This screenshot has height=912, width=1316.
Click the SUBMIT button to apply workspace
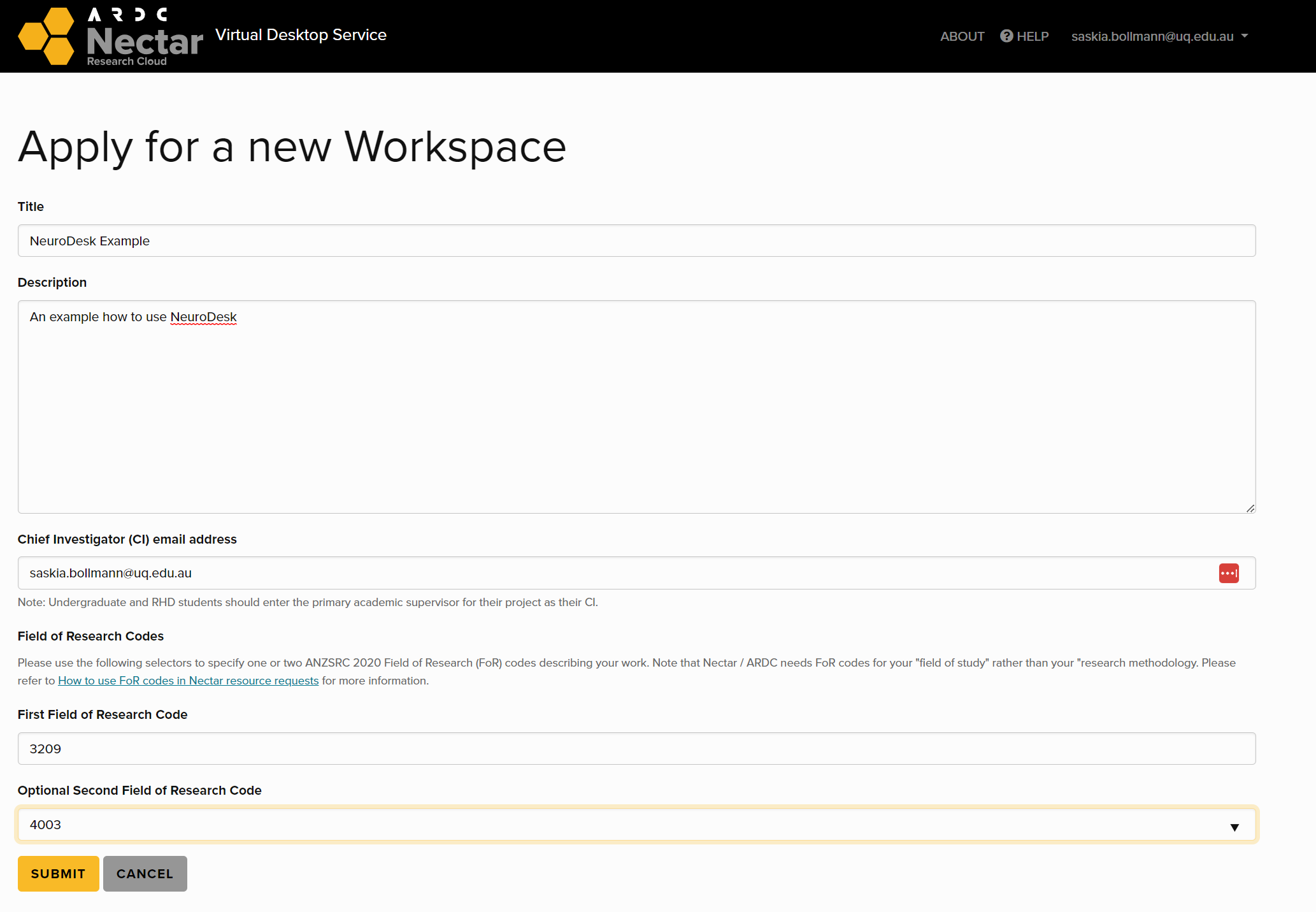pos(58,873)
